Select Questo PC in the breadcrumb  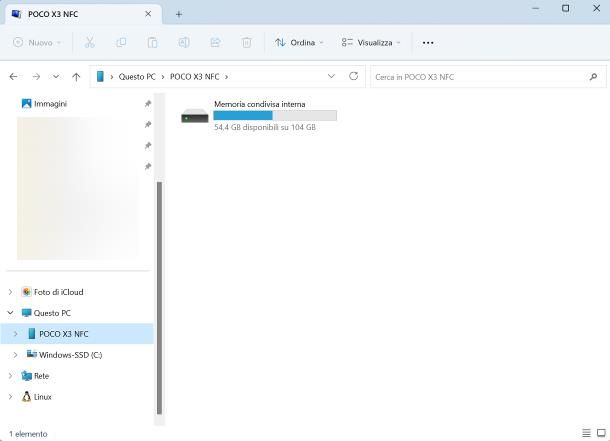tap(137, 77)
